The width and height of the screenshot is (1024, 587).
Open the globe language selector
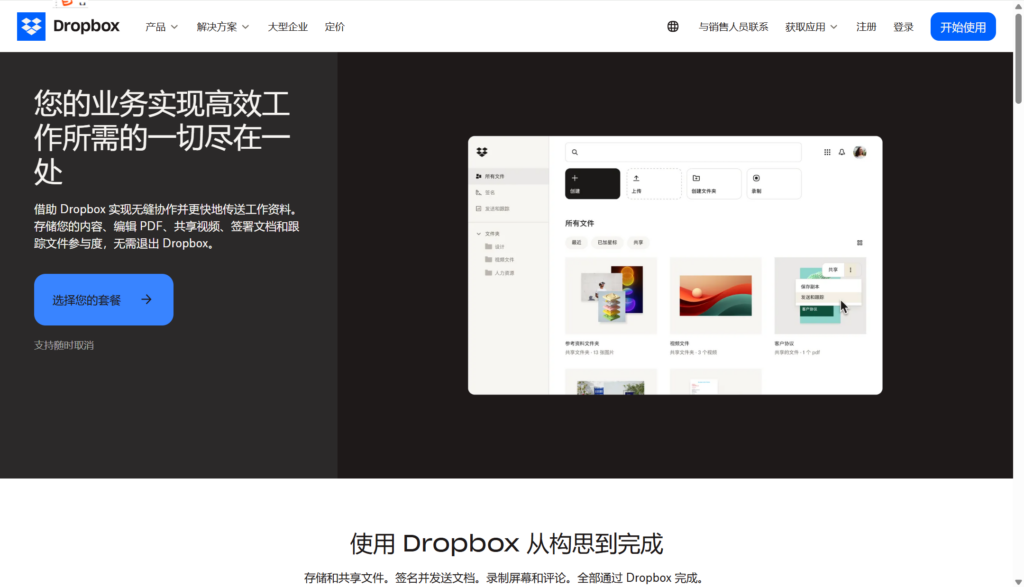(673, 27)
